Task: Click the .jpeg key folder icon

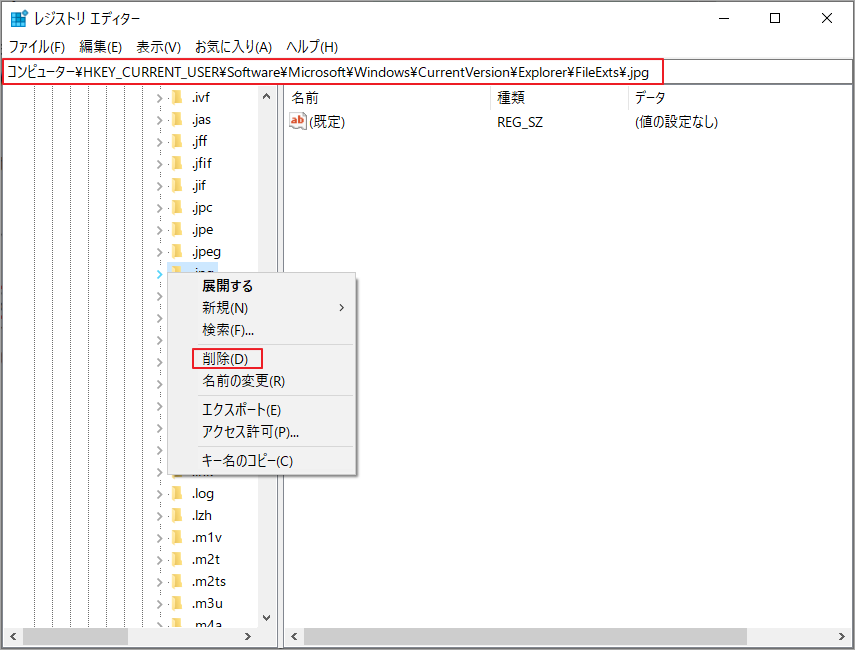Action: point(178,251)
